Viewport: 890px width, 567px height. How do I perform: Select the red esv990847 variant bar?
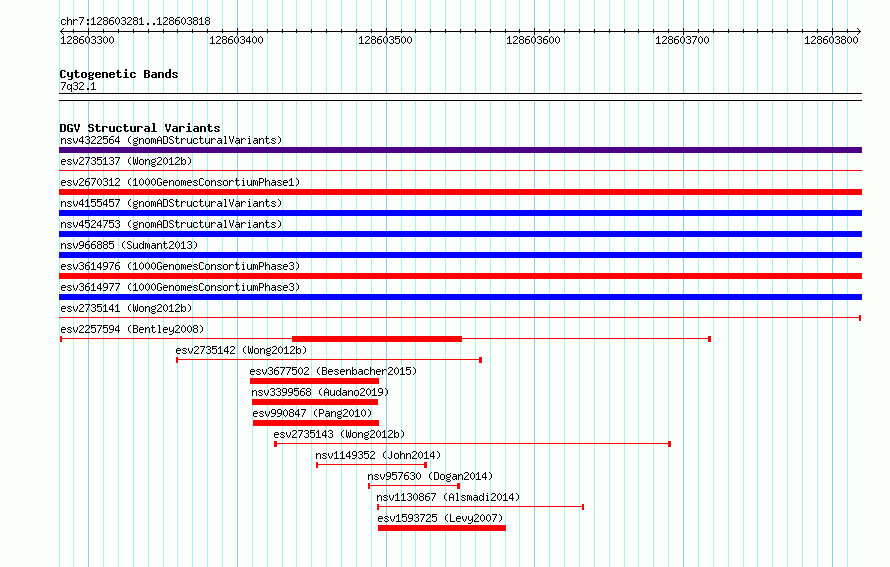point(316,423)
